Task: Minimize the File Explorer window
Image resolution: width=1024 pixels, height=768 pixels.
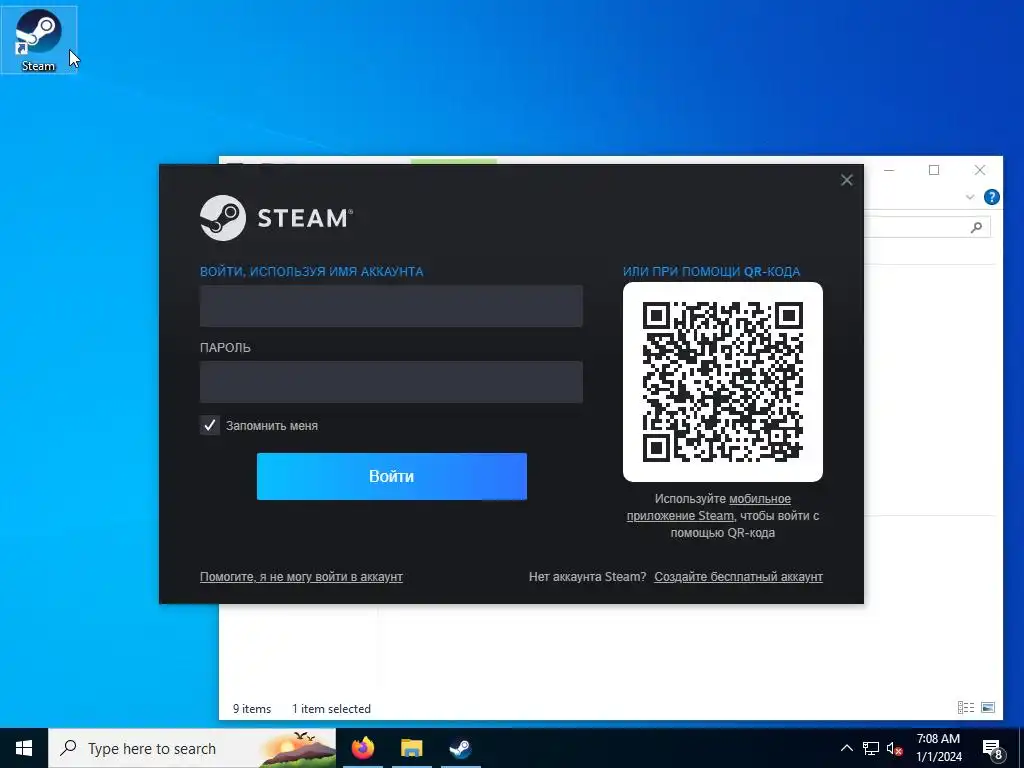Action: 889,170
